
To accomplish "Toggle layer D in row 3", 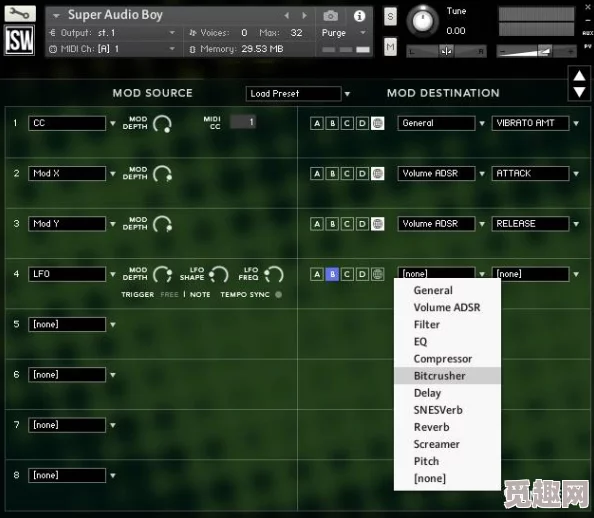I will 362,224.
